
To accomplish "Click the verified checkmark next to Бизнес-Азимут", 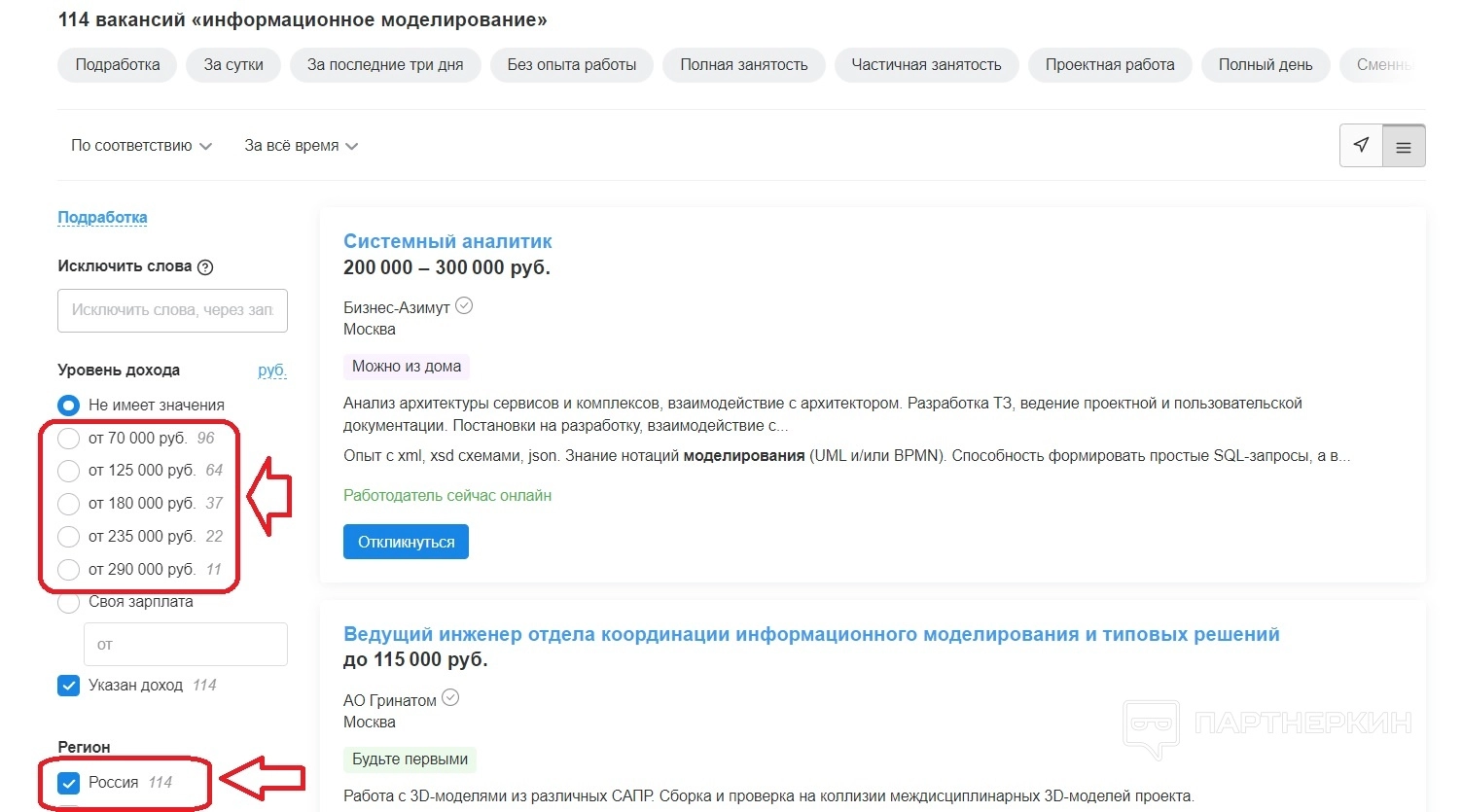I will pyautogui.click(x=465, y=306).
